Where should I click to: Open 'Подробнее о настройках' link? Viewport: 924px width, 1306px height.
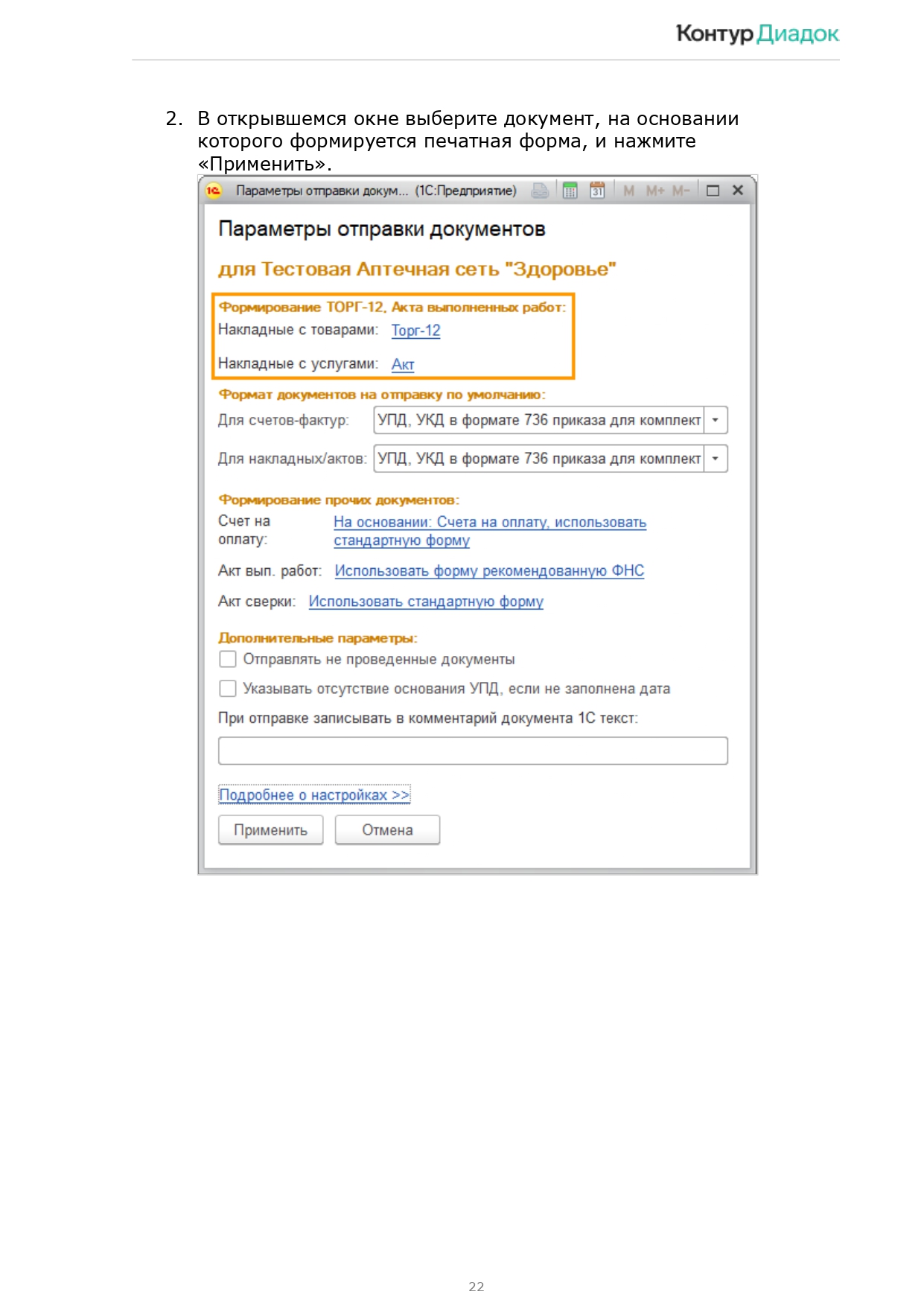(x=313, y=795)
